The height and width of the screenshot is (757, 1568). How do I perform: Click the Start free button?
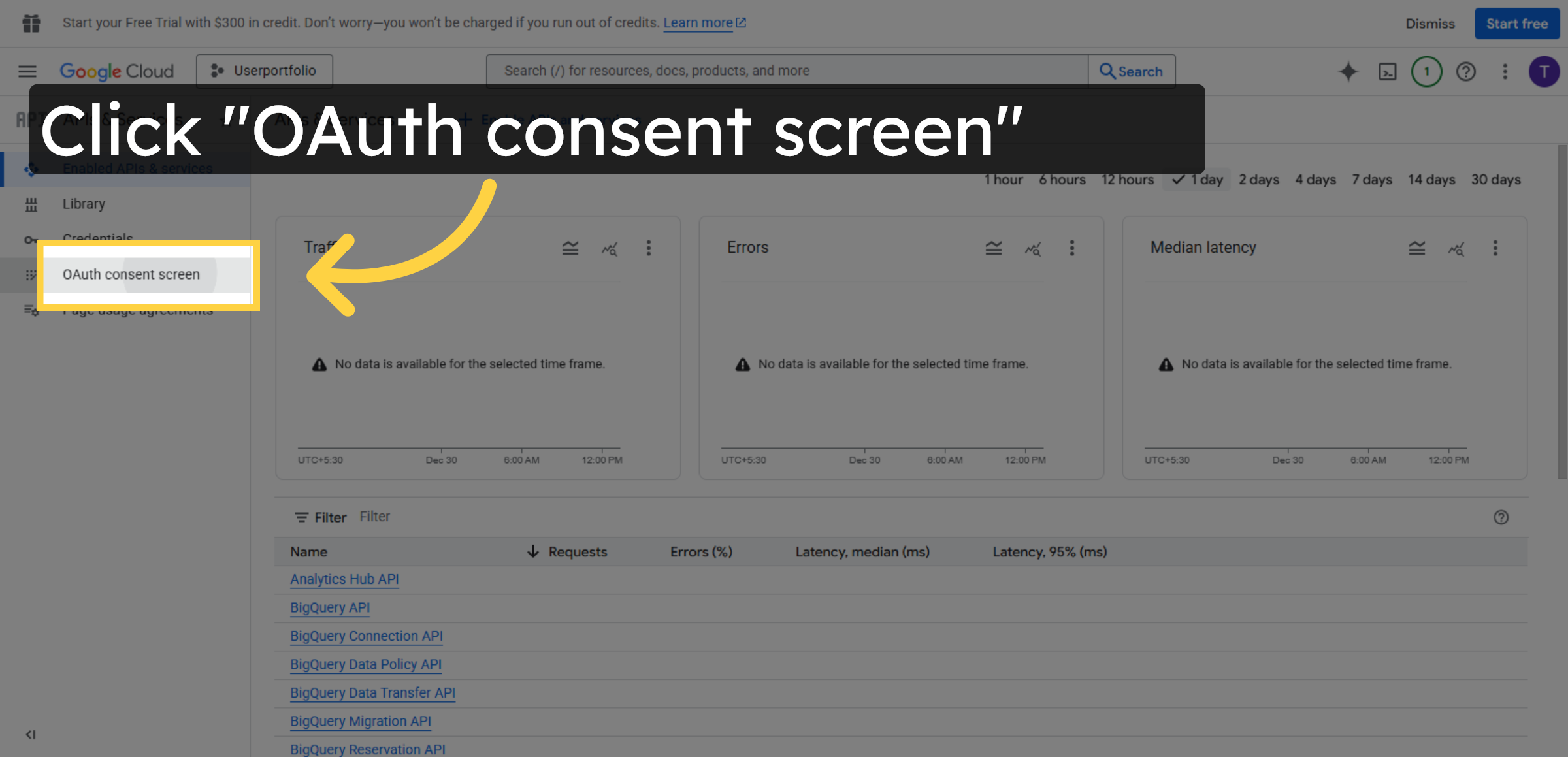(x=1516, y=23)
